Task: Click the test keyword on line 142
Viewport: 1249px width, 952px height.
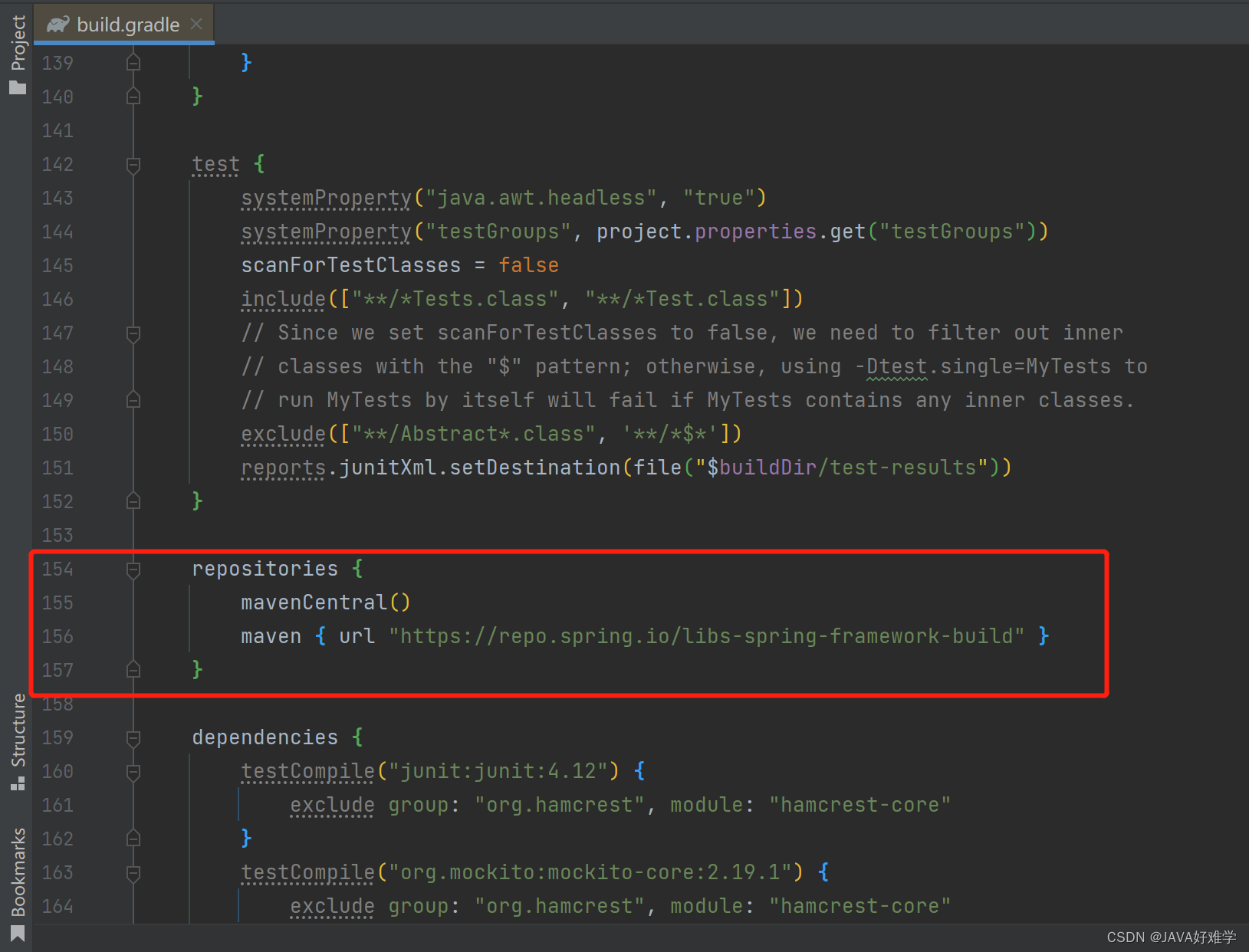Action: (215, 164)
